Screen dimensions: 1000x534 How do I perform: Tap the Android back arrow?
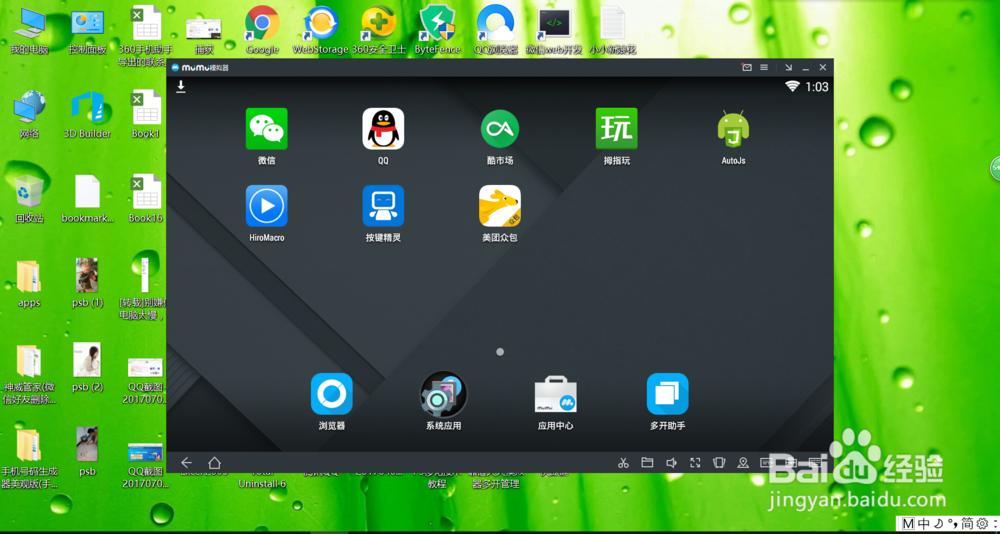click(186, 463)
